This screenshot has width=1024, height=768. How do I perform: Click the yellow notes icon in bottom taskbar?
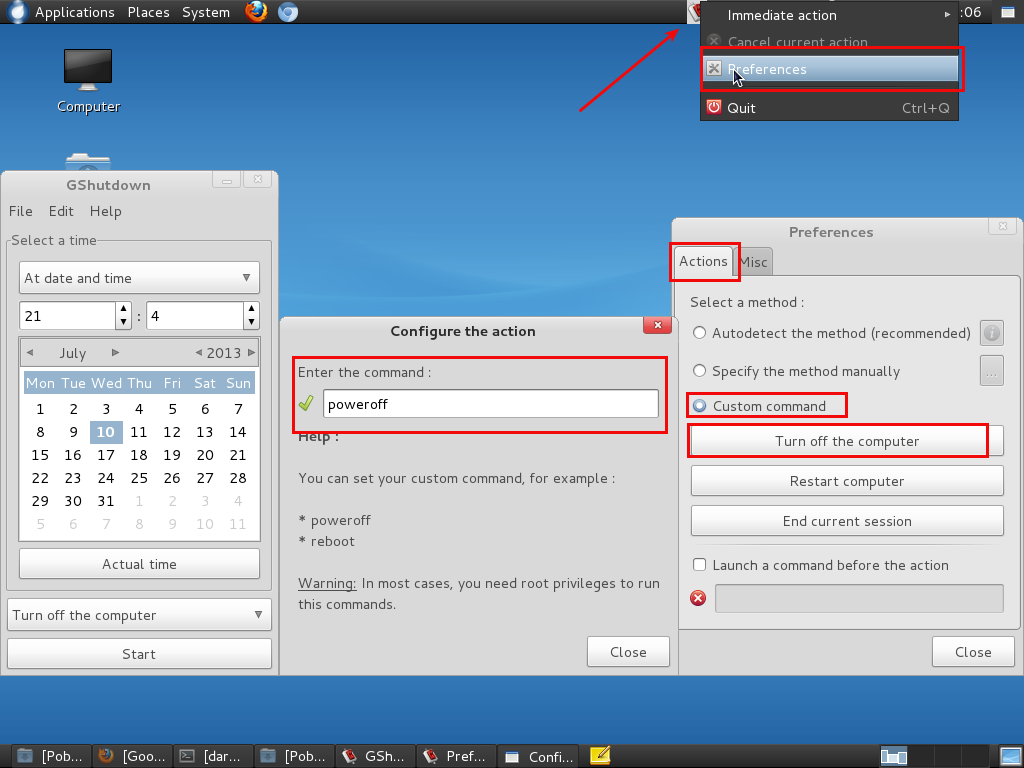(x=600, y=756)
